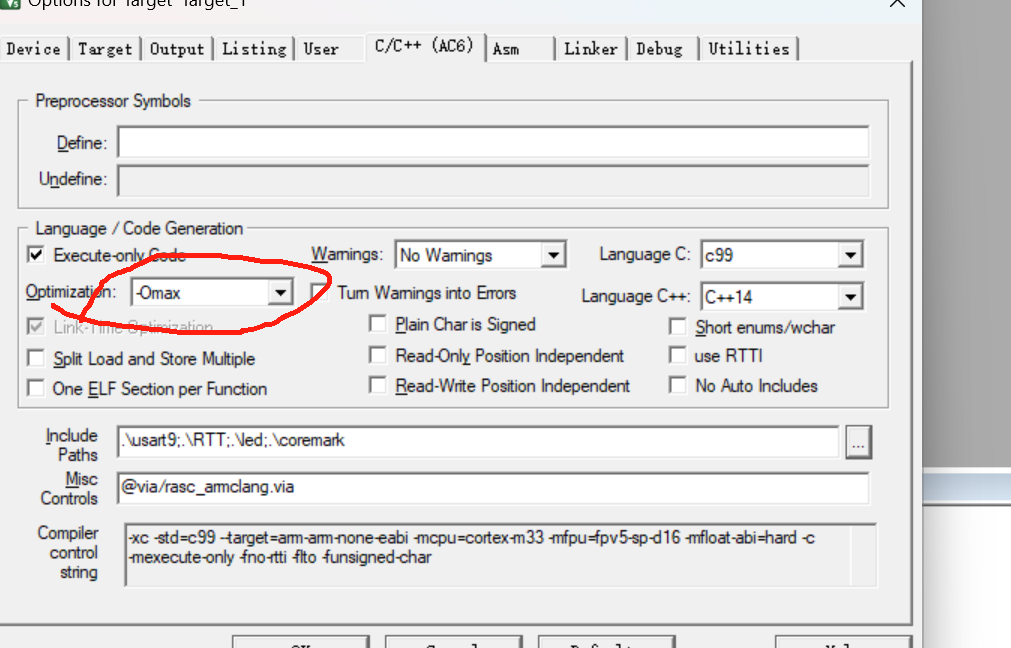The width and height of the screenshot is (1011, 648).
Task: Click the Preprocessor Symbols group label
Action: coord(113,101)
